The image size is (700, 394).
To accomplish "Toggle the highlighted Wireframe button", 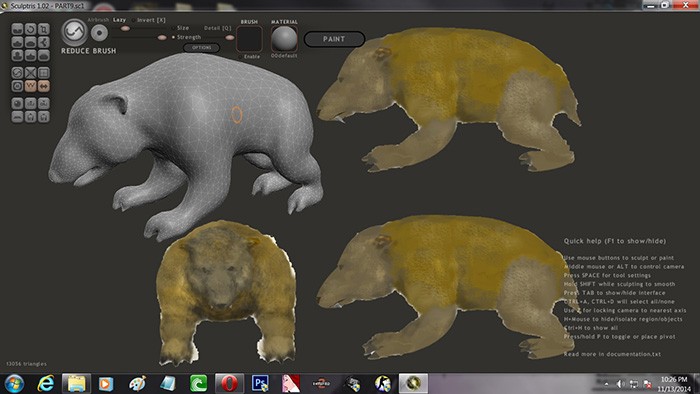I will (30, 86).
